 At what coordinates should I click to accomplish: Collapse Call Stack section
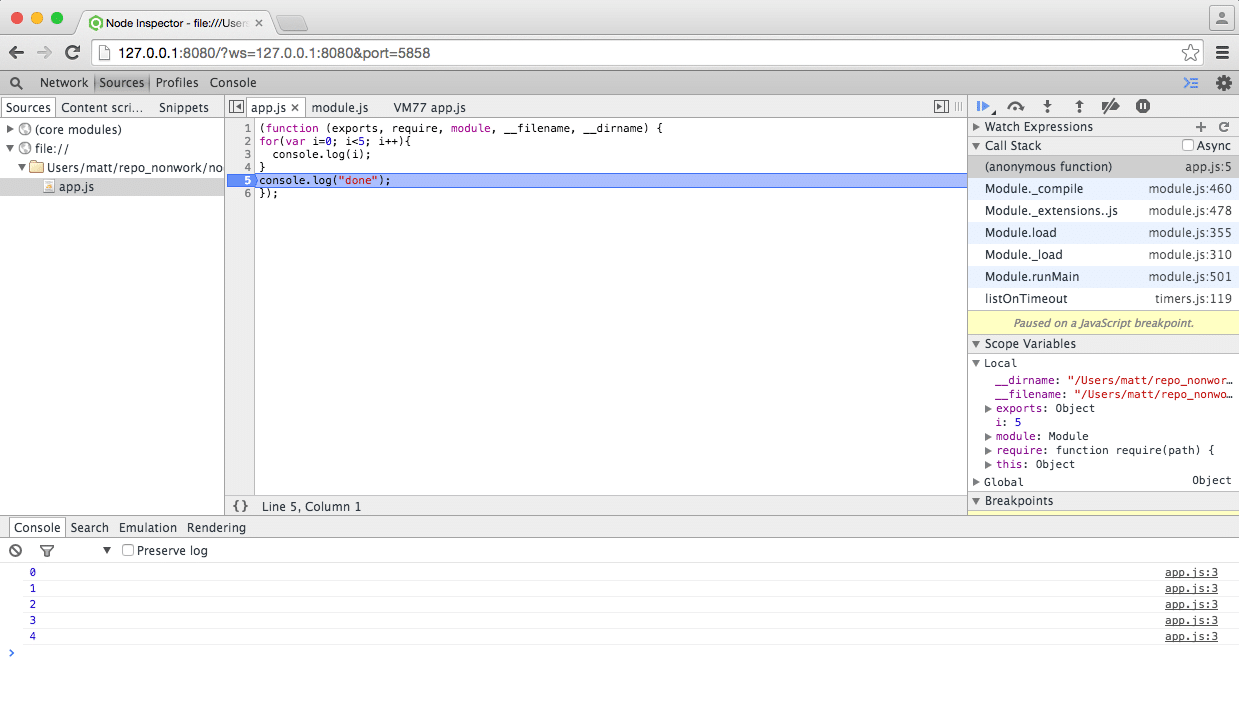click(977, 146)
